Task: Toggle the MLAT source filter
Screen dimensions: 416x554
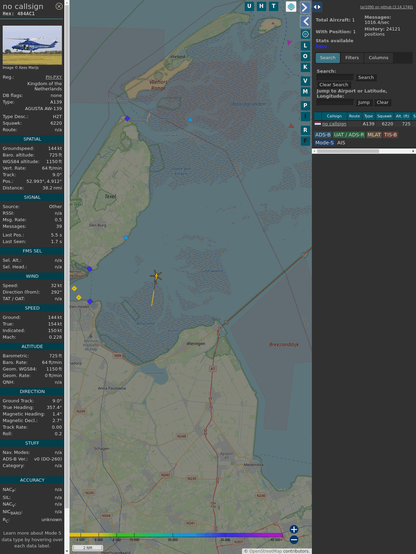Action: [x=374, y=135]
